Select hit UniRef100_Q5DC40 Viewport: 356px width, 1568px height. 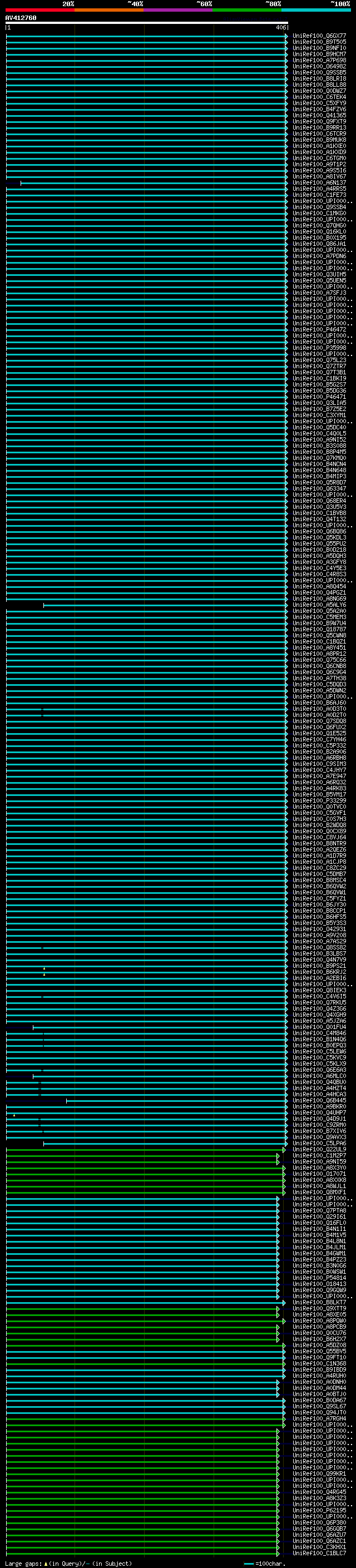(x=319, y=427)
